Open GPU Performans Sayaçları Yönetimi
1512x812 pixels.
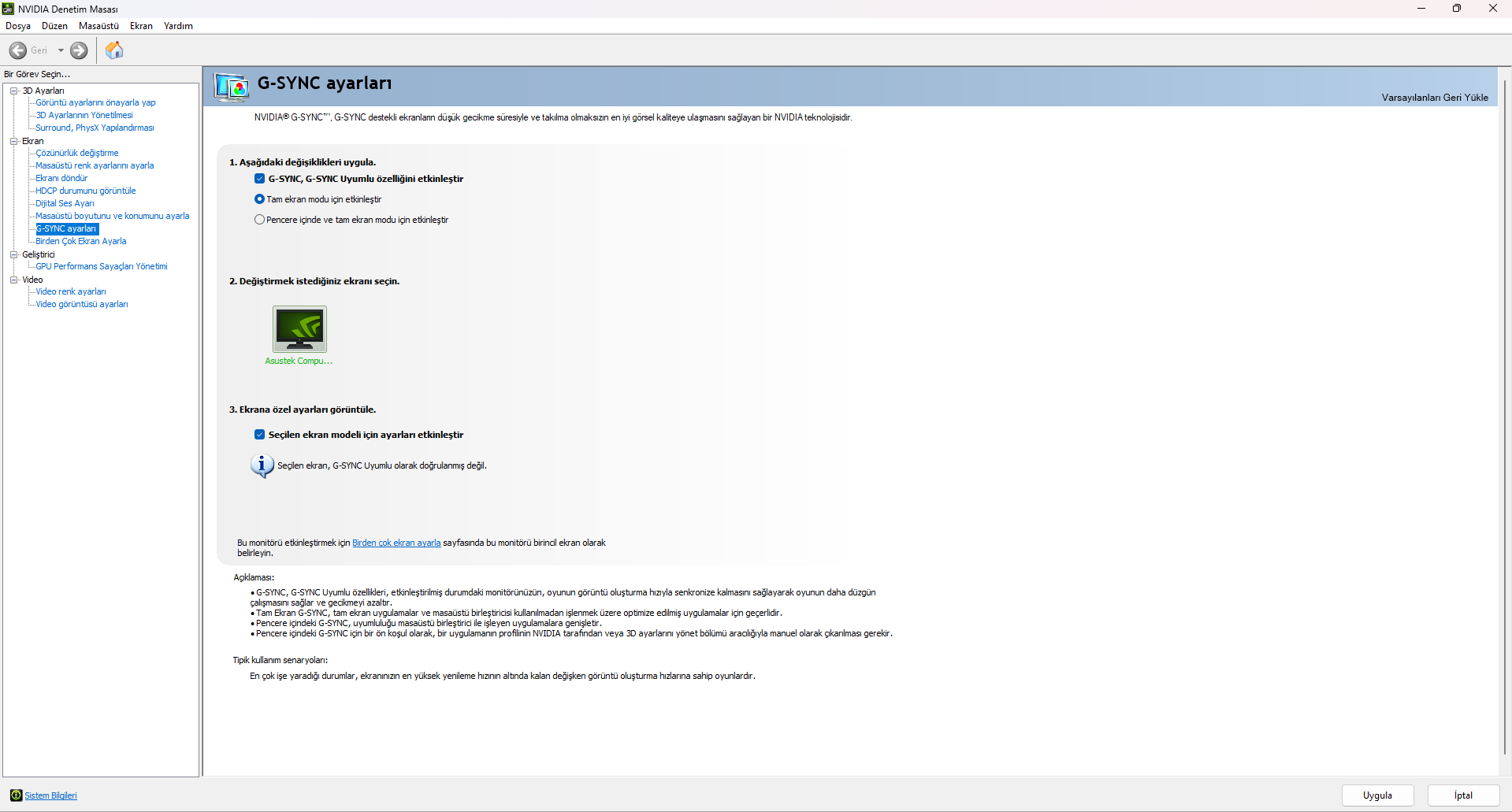point(102,266)
